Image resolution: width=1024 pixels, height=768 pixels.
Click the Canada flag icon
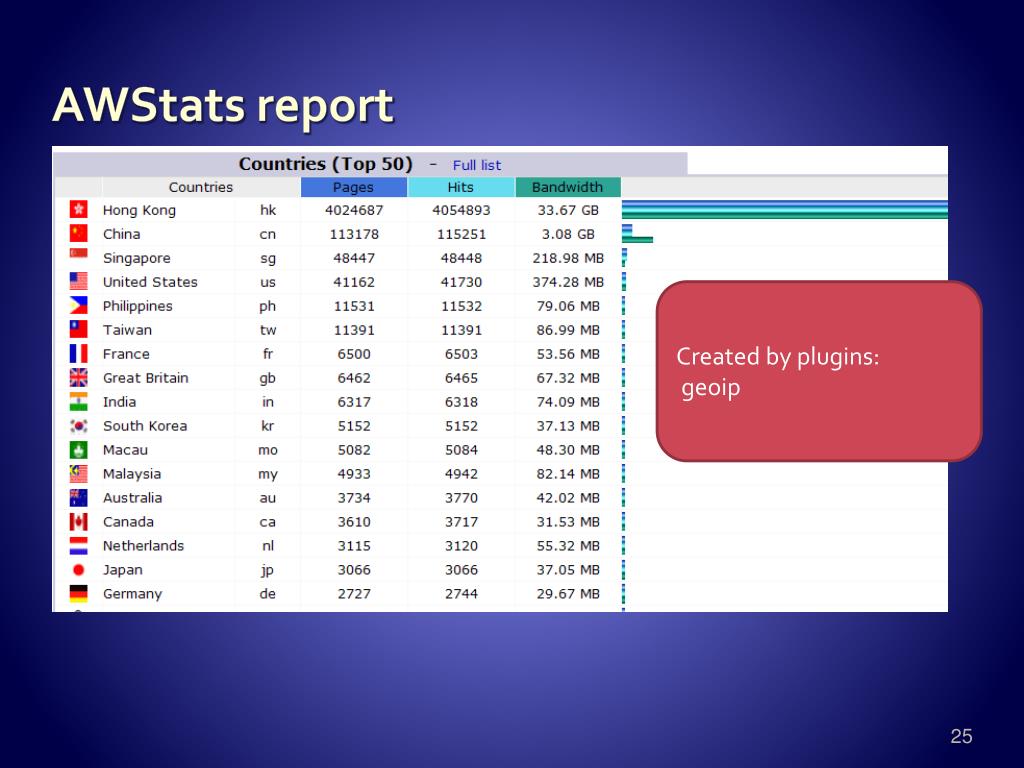click(x=78, y=521)
